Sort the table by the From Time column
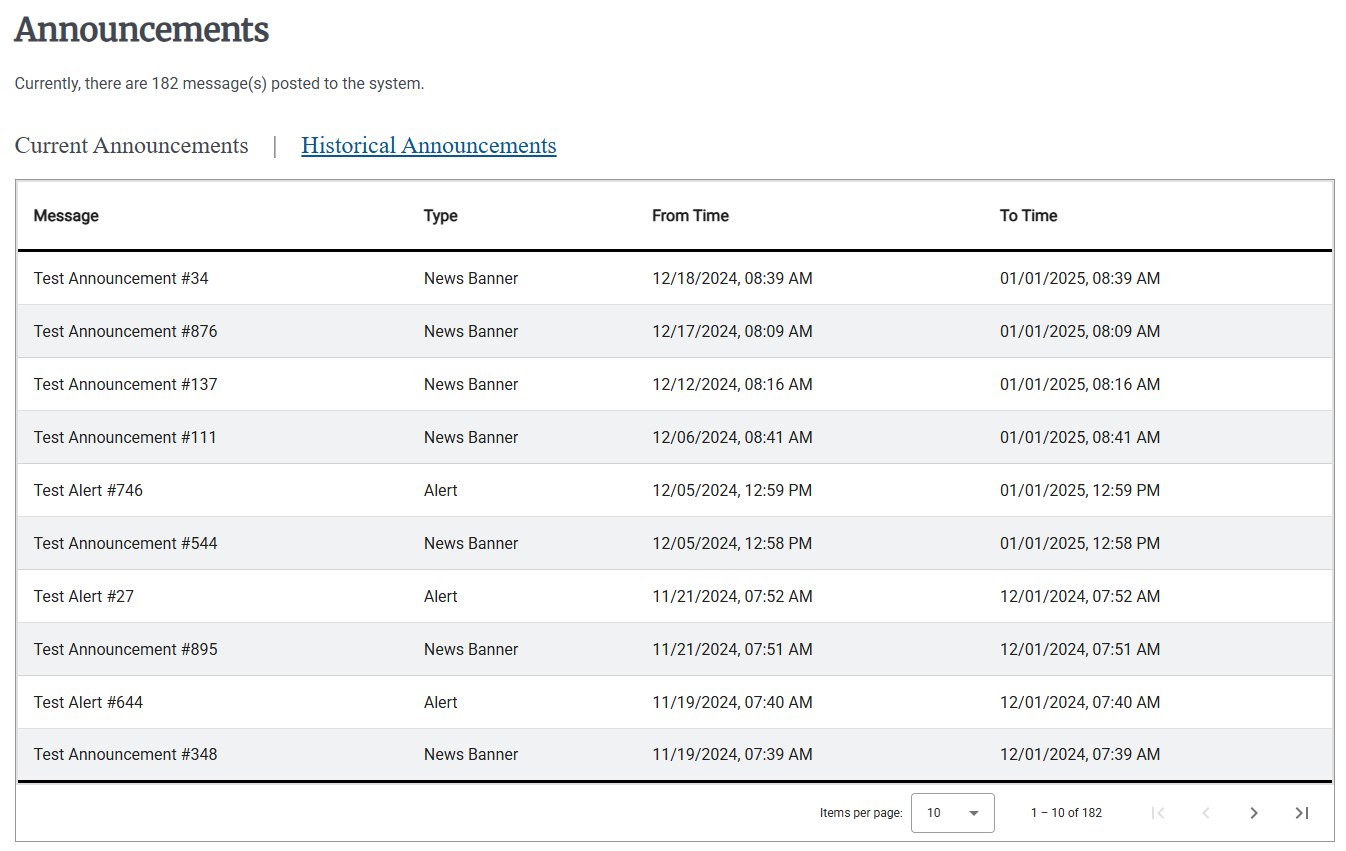This screenshot has width=1346, height=851. pos(690,215)
